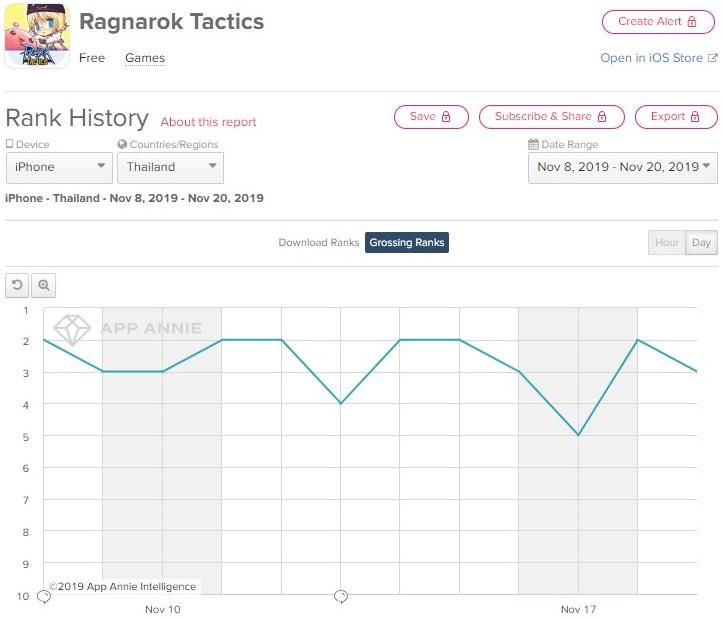Screen dimensions: 724x620
Task: Click the Create Alert button
Action: [658, 22]
